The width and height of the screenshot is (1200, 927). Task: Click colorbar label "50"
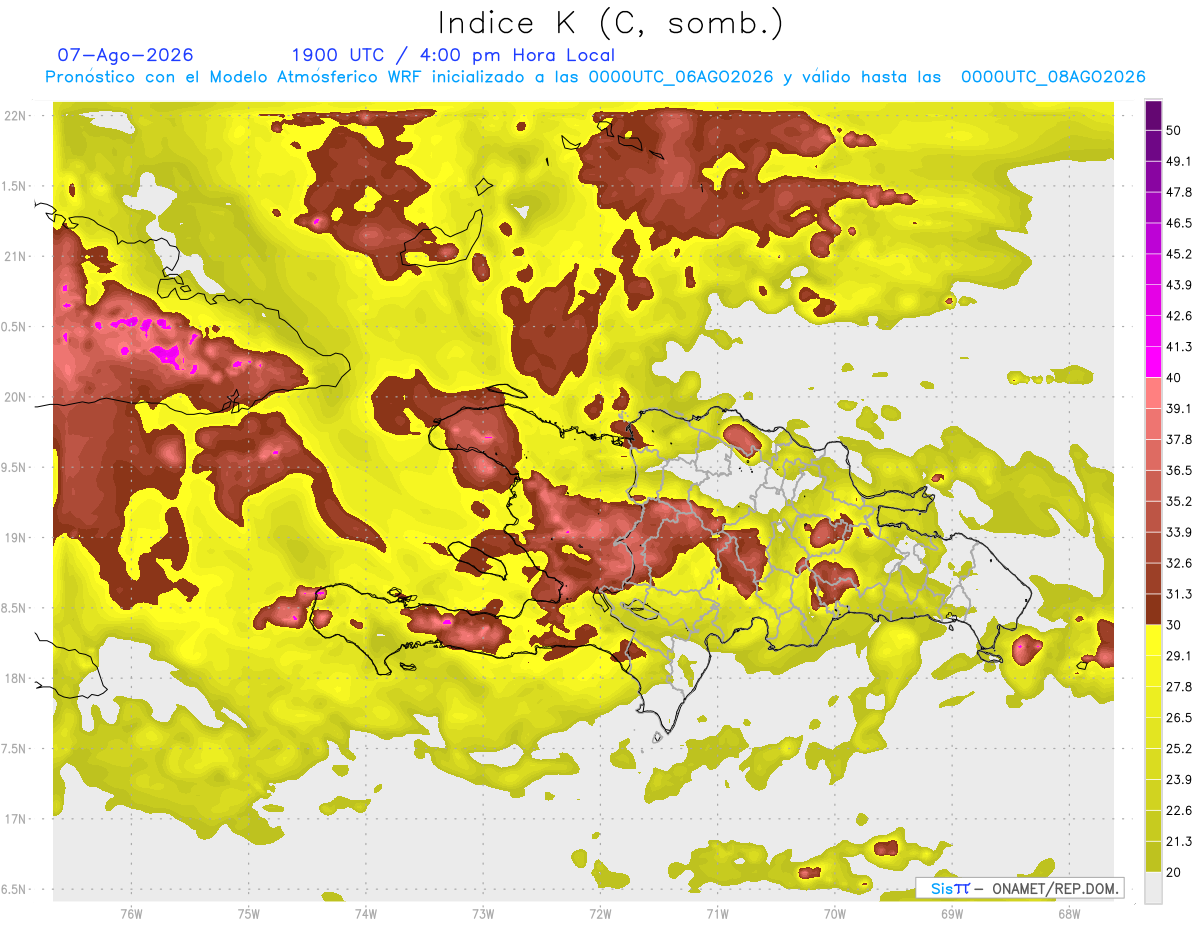pos(1174,130)
